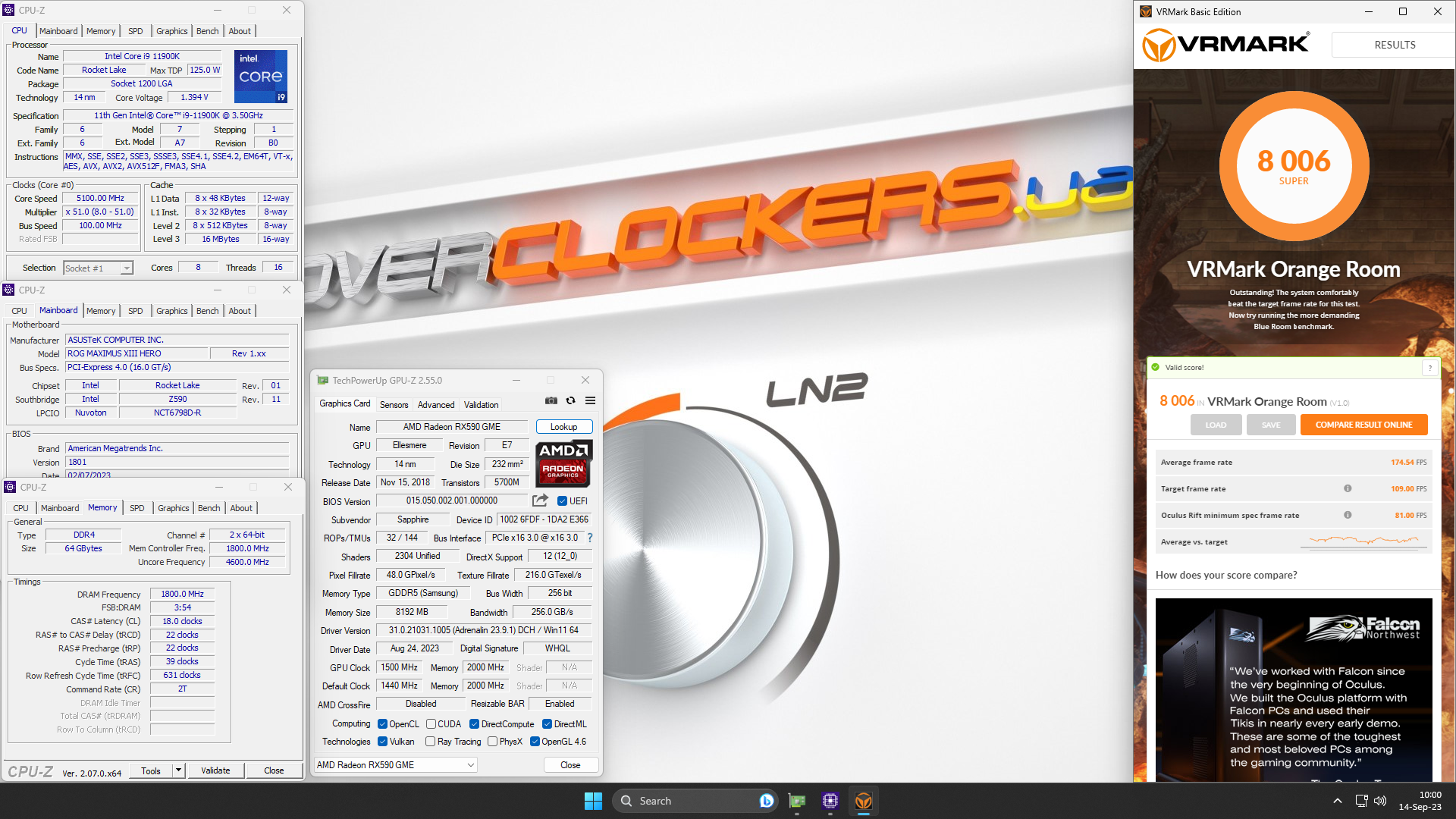Click the Lookup button in GPU-Z
This screenshot has width=1456, height=819.
(x=563, y=427)
